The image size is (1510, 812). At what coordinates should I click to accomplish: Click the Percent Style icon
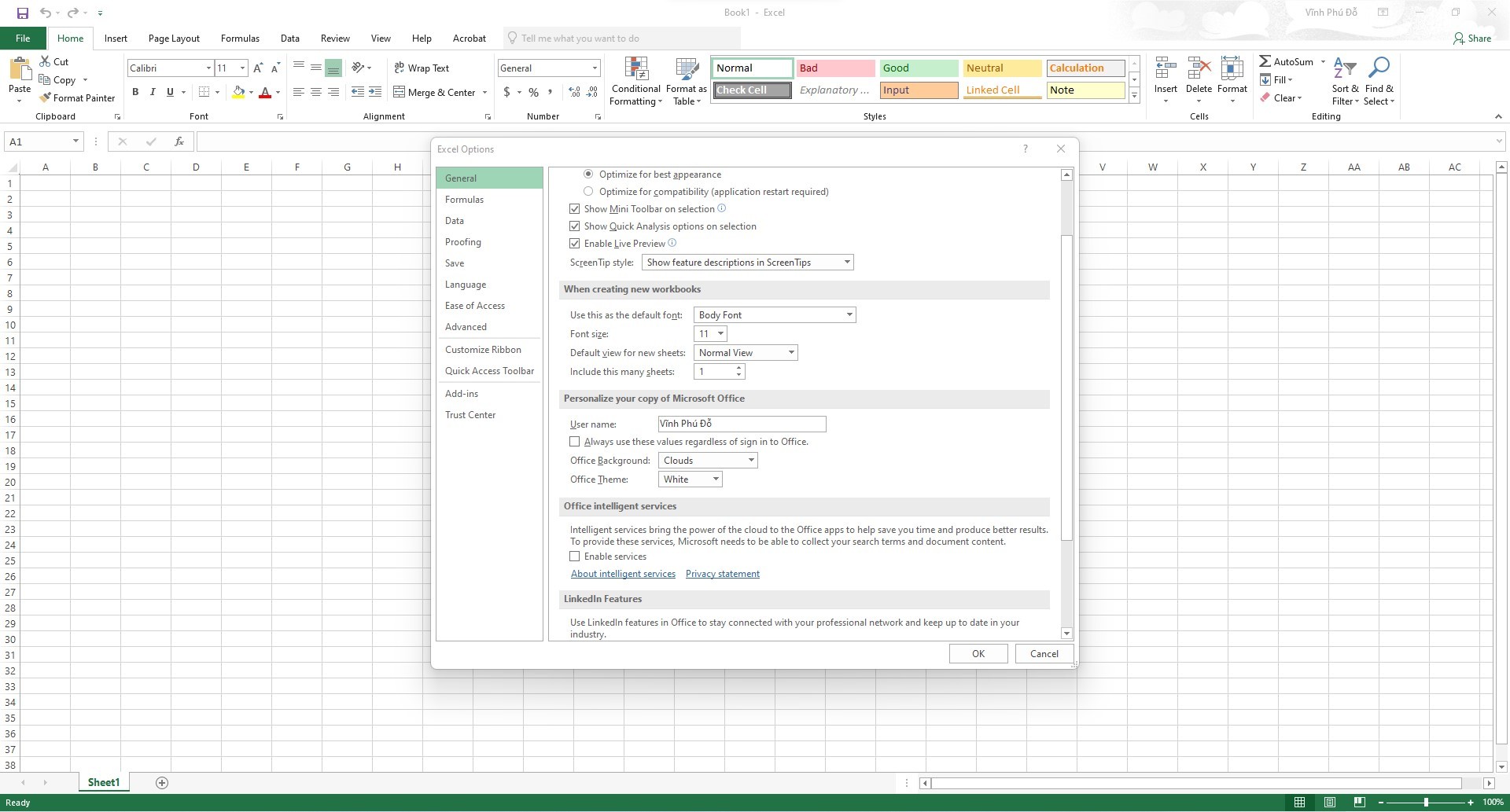click(534, 92)
